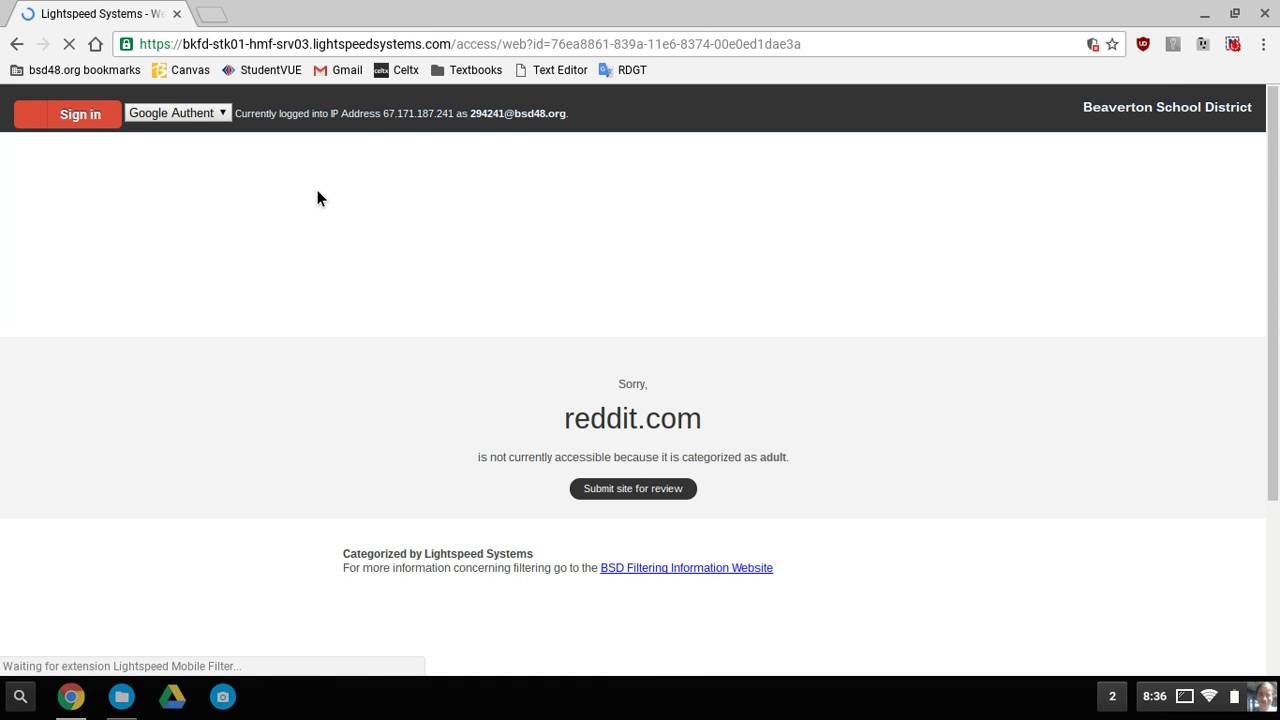The height and width of the screenshot is (720, 1280).
Task: Open the Gmail bookmark
Action: [x=338, y=70]
